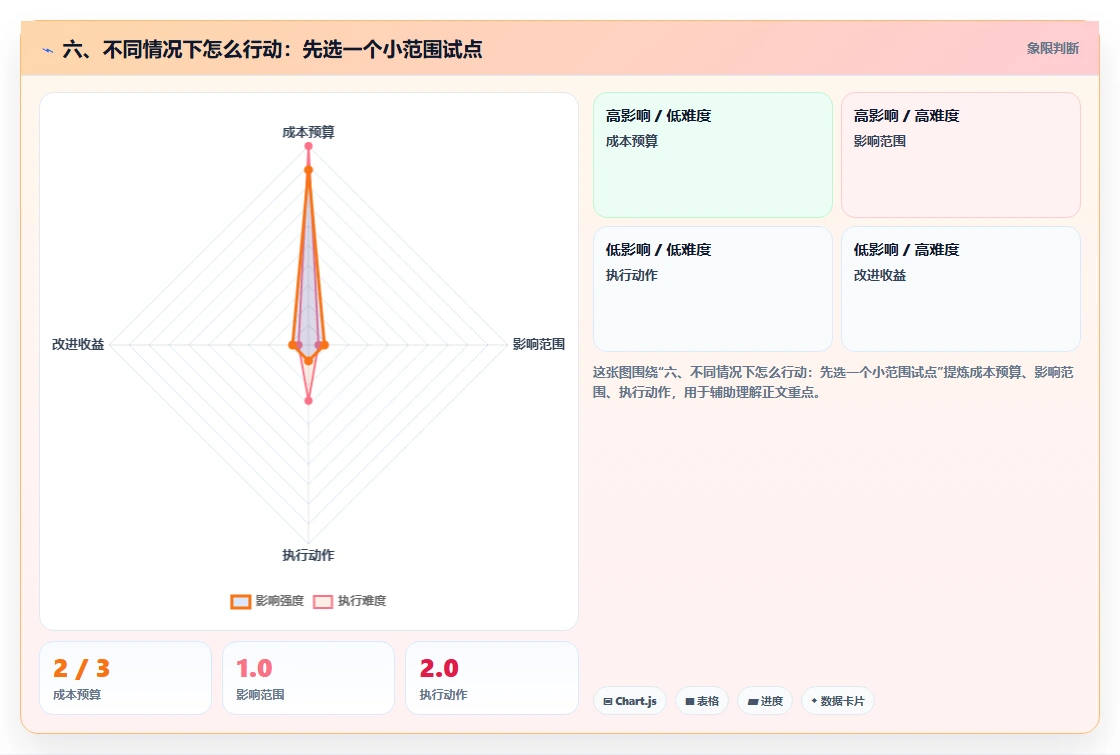The width and height of the screenshot is (1120, 755).
Task: Click 执行动作 text in the quadrant card
Action: coord(632,275)
